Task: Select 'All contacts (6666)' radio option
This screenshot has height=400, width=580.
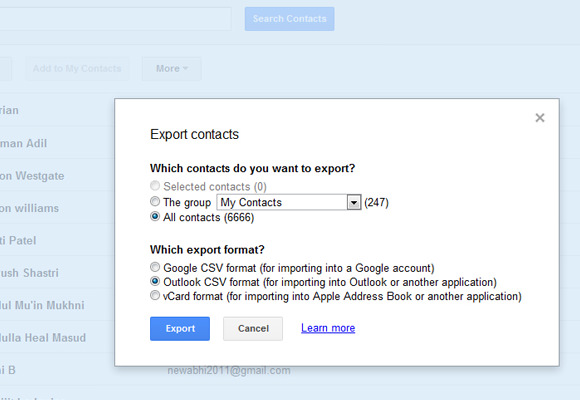Action: (155, 216)
